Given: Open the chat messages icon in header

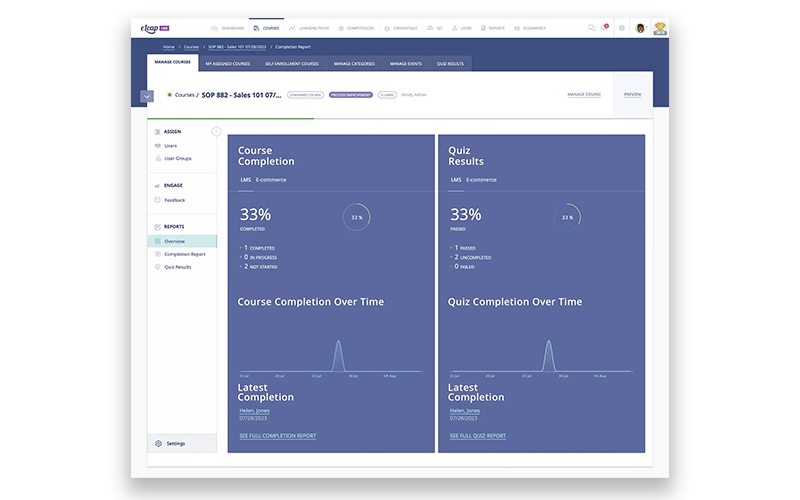Looking at the screenshot, I should pyautogui.click(x=592, y=28).
